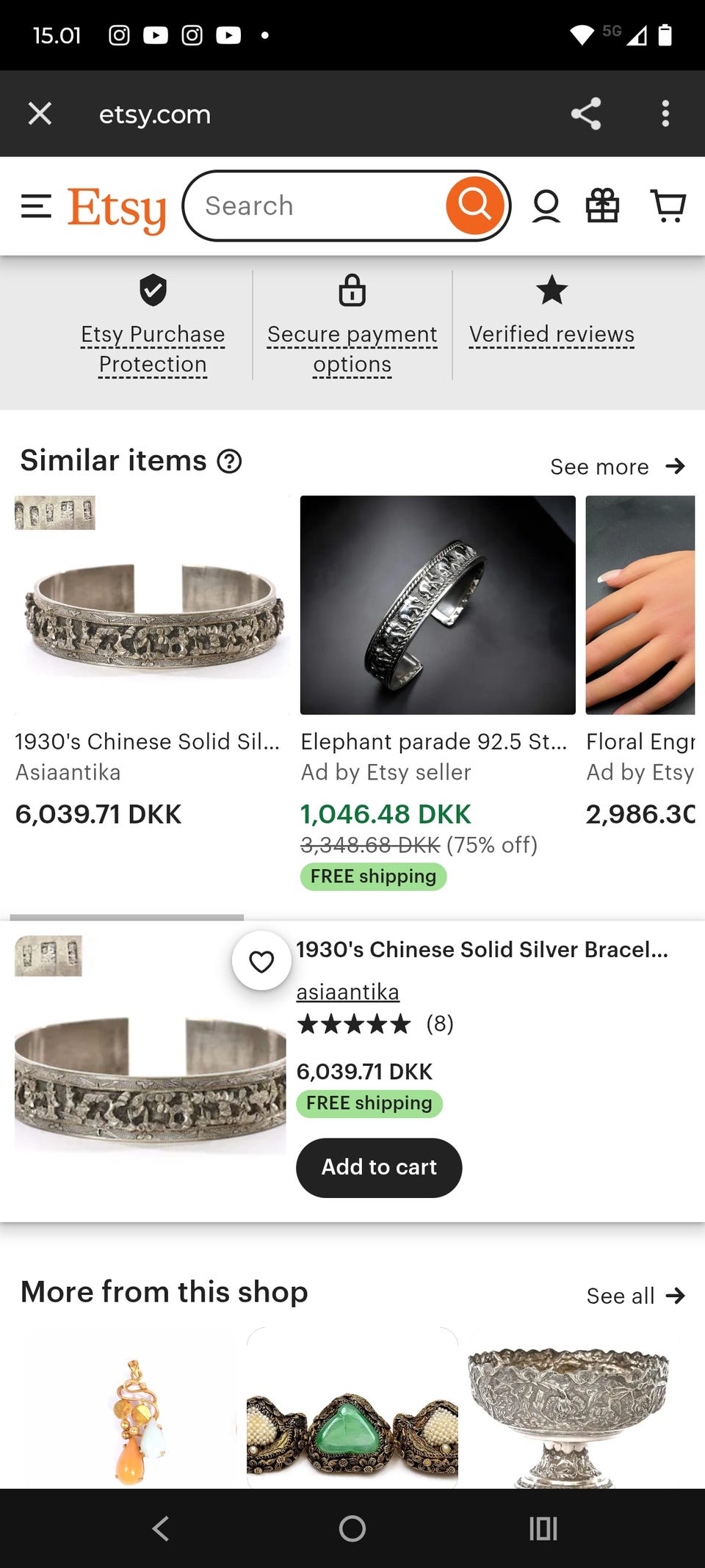The width and height of the screenshot is (705, 1568).
Task: Favorite the Chinese silver bracelet with heart
Action: (x=261, y=961)
